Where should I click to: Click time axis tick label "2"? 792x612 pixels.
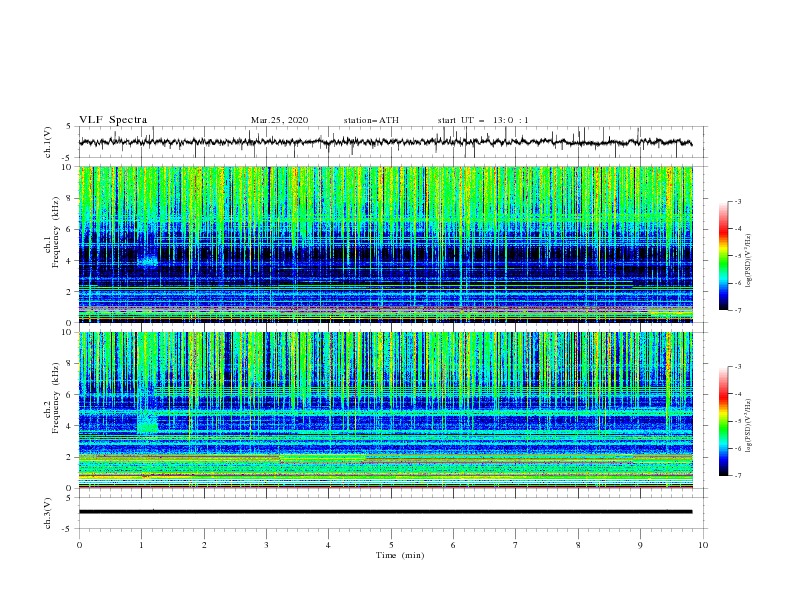pos(204,545)
